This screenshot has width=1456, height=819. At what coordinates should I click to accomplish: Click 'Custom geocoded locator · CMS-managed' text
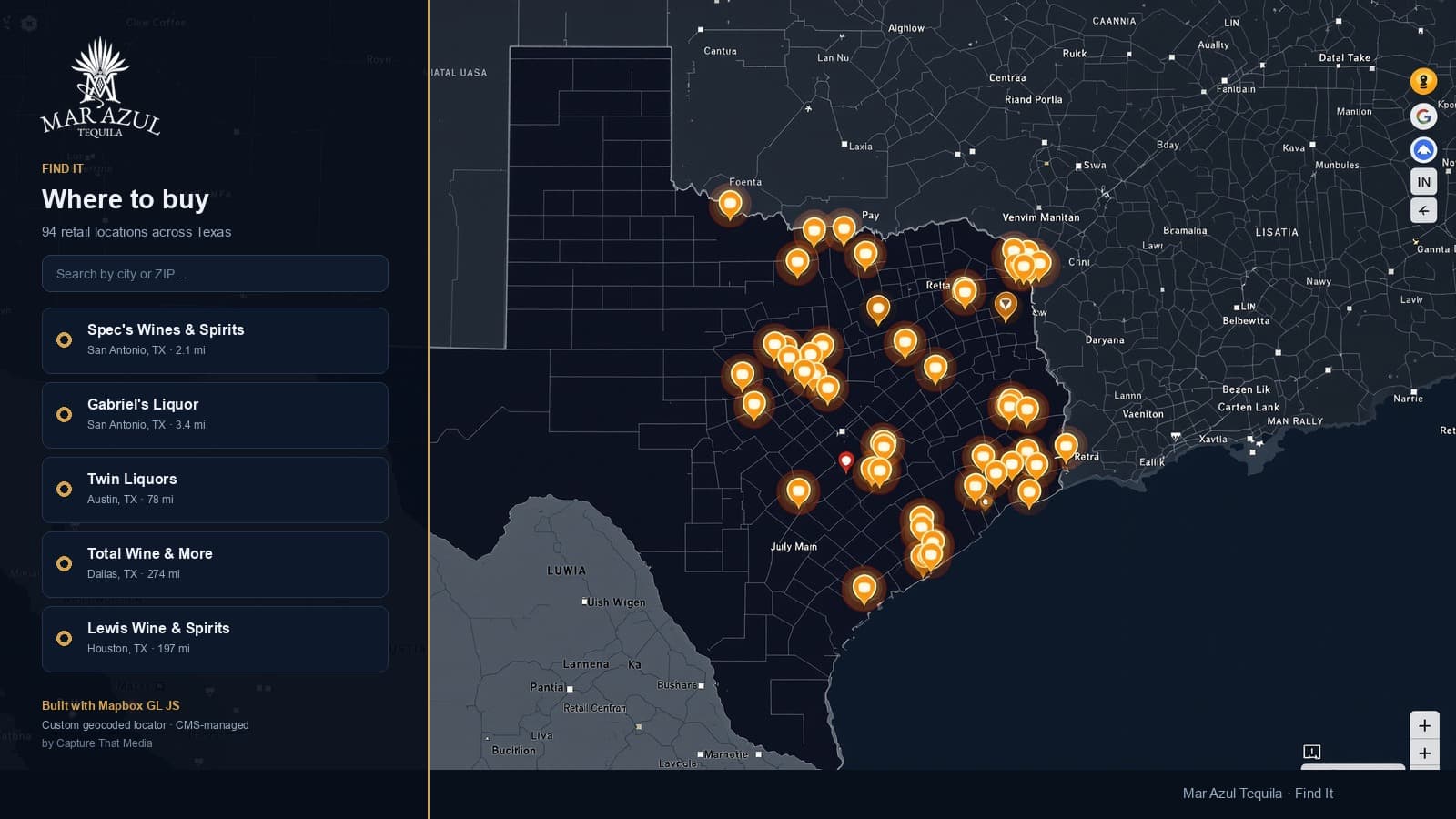point(146,725)
